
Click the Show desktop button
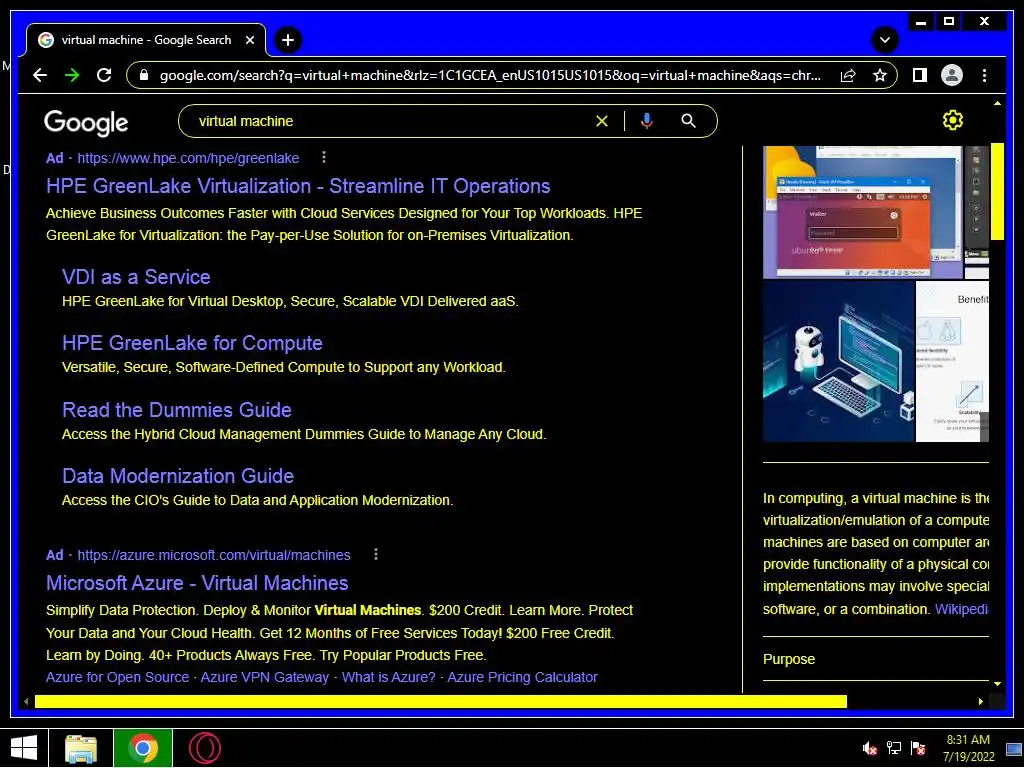[x=1014, y=748]
